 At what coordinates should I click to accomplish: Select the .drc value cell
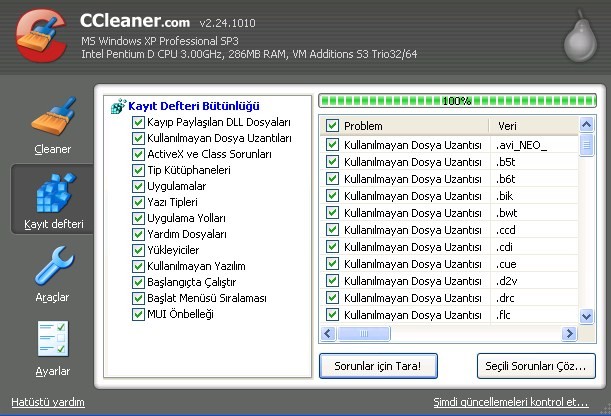(x=505, y=298)
